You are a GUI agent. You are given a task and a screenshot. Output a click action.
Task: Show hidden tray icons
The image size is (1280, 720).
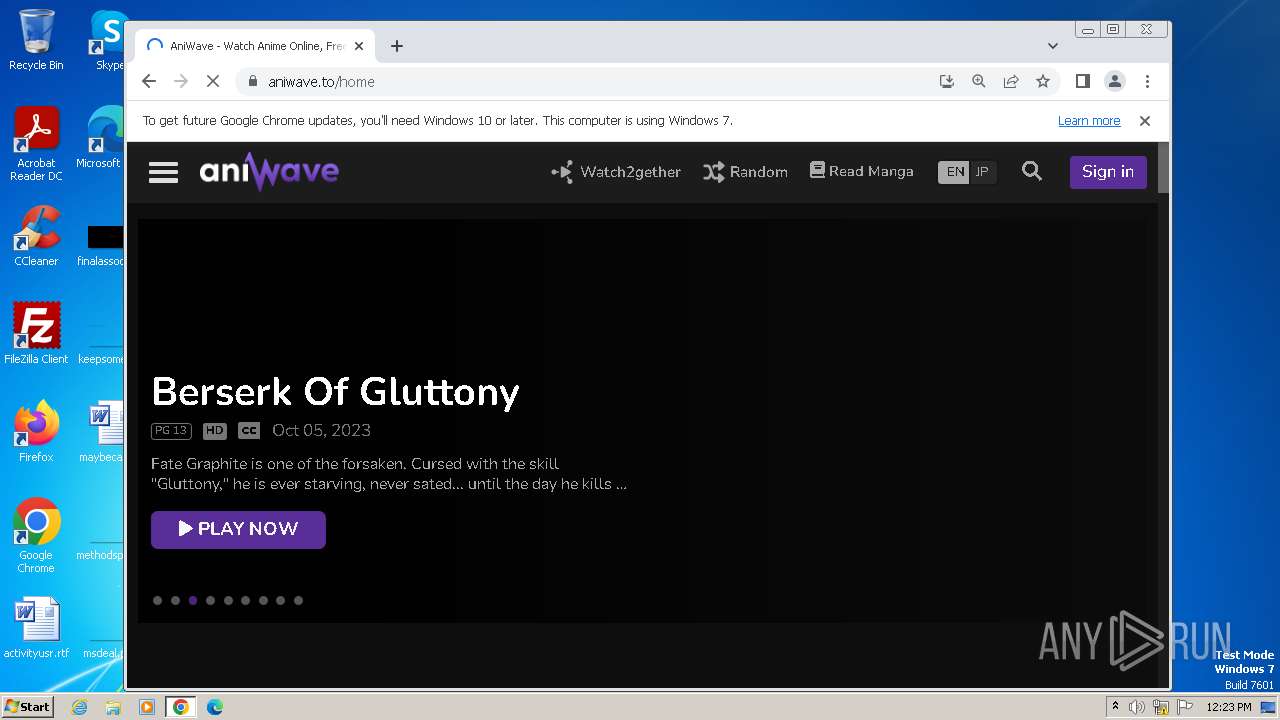[1115, 707]
